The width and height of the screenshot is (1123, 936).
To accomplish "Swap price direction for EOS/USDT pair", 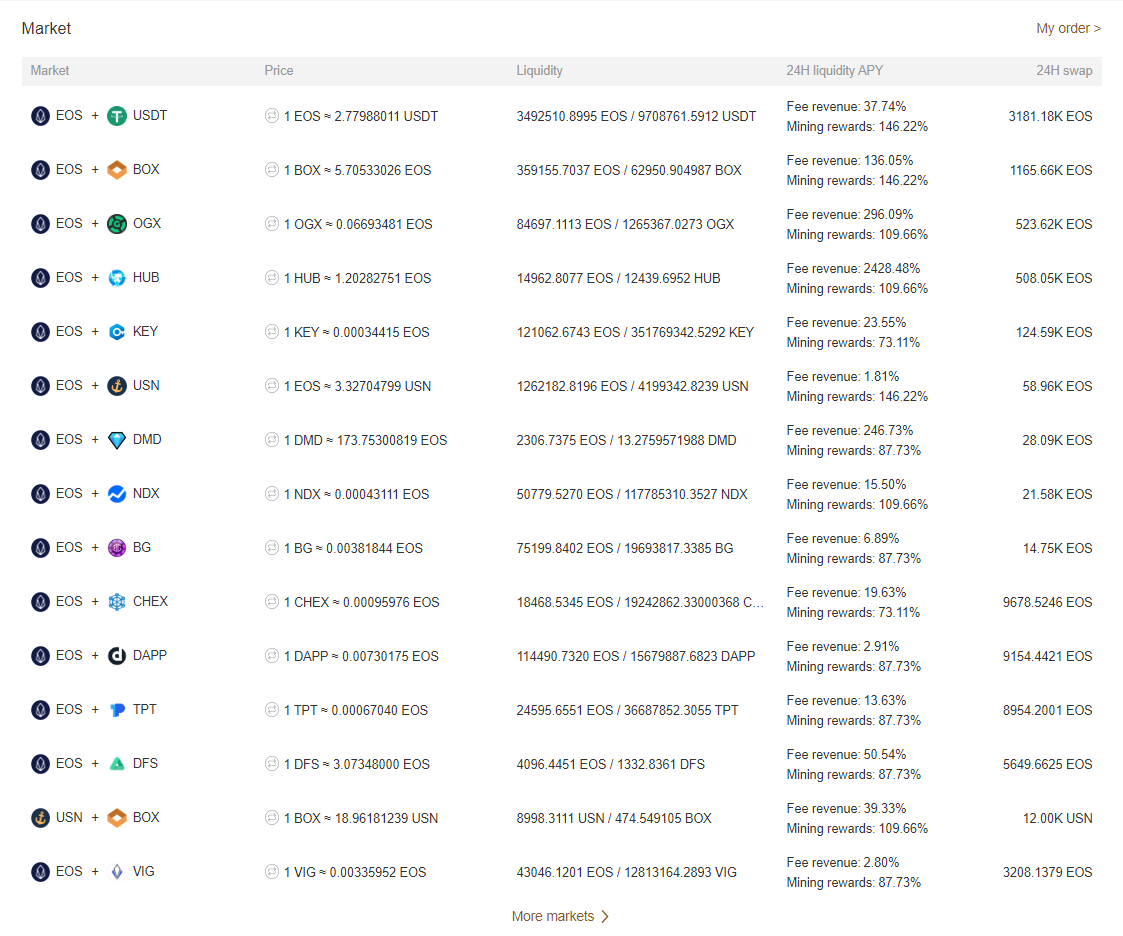I will (271, 115).
